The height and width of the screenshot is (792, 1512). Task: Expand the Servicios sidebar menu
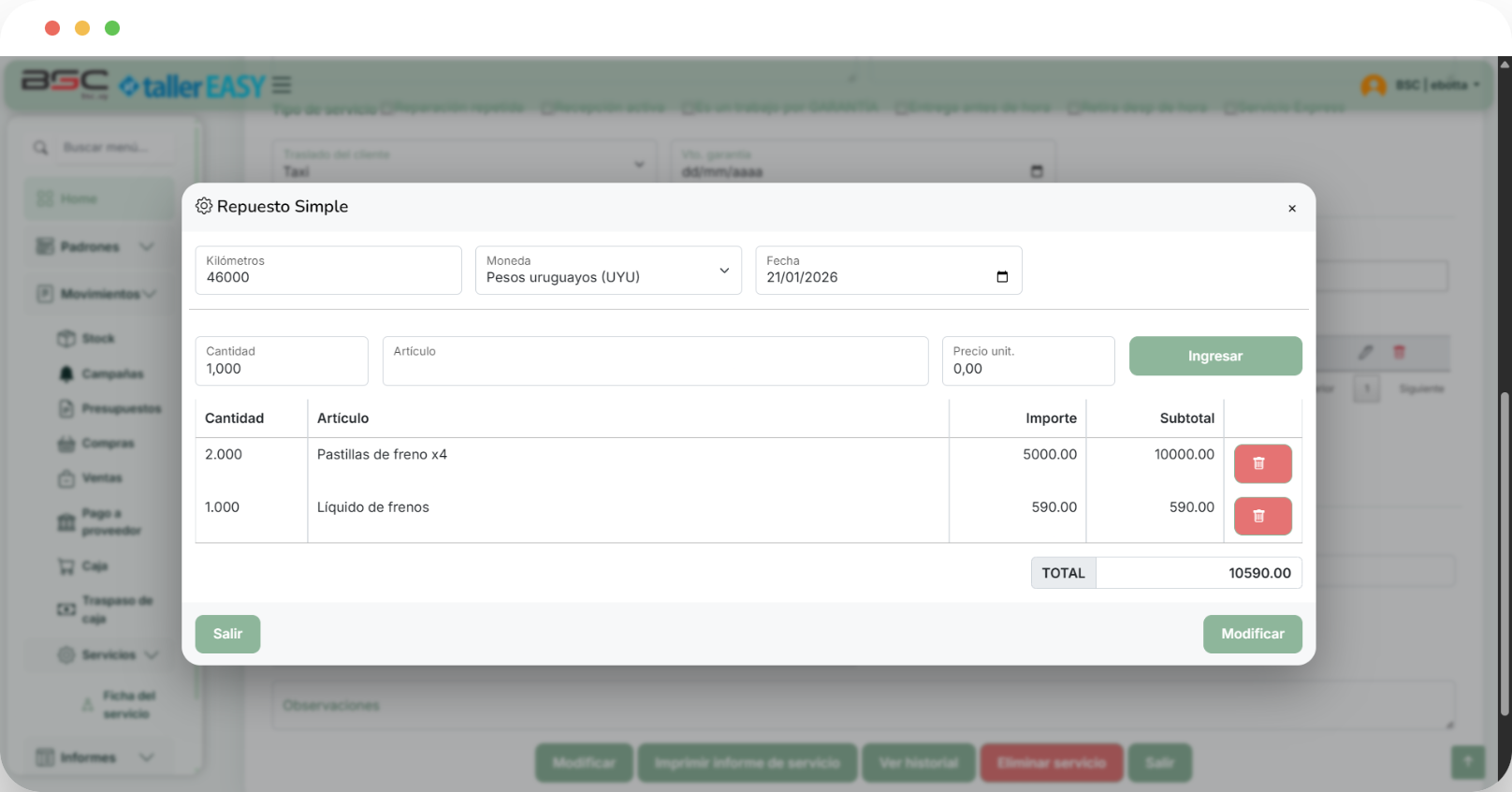pos(108,654)
